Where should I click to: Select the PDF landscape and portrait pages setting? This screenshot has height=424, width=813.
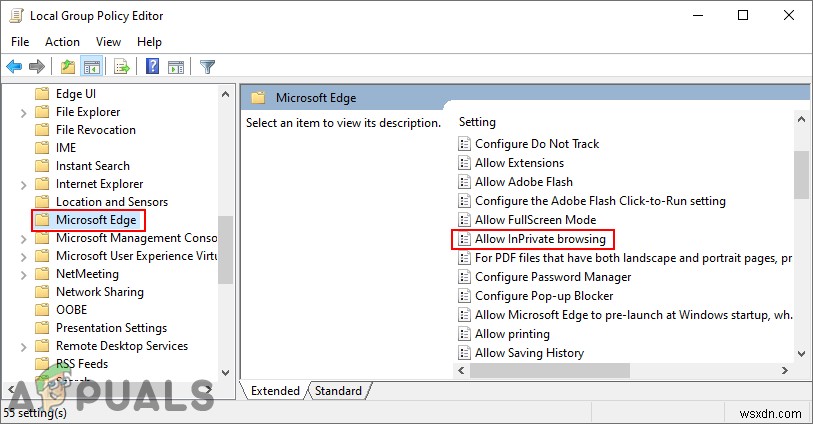coord(634,258)
